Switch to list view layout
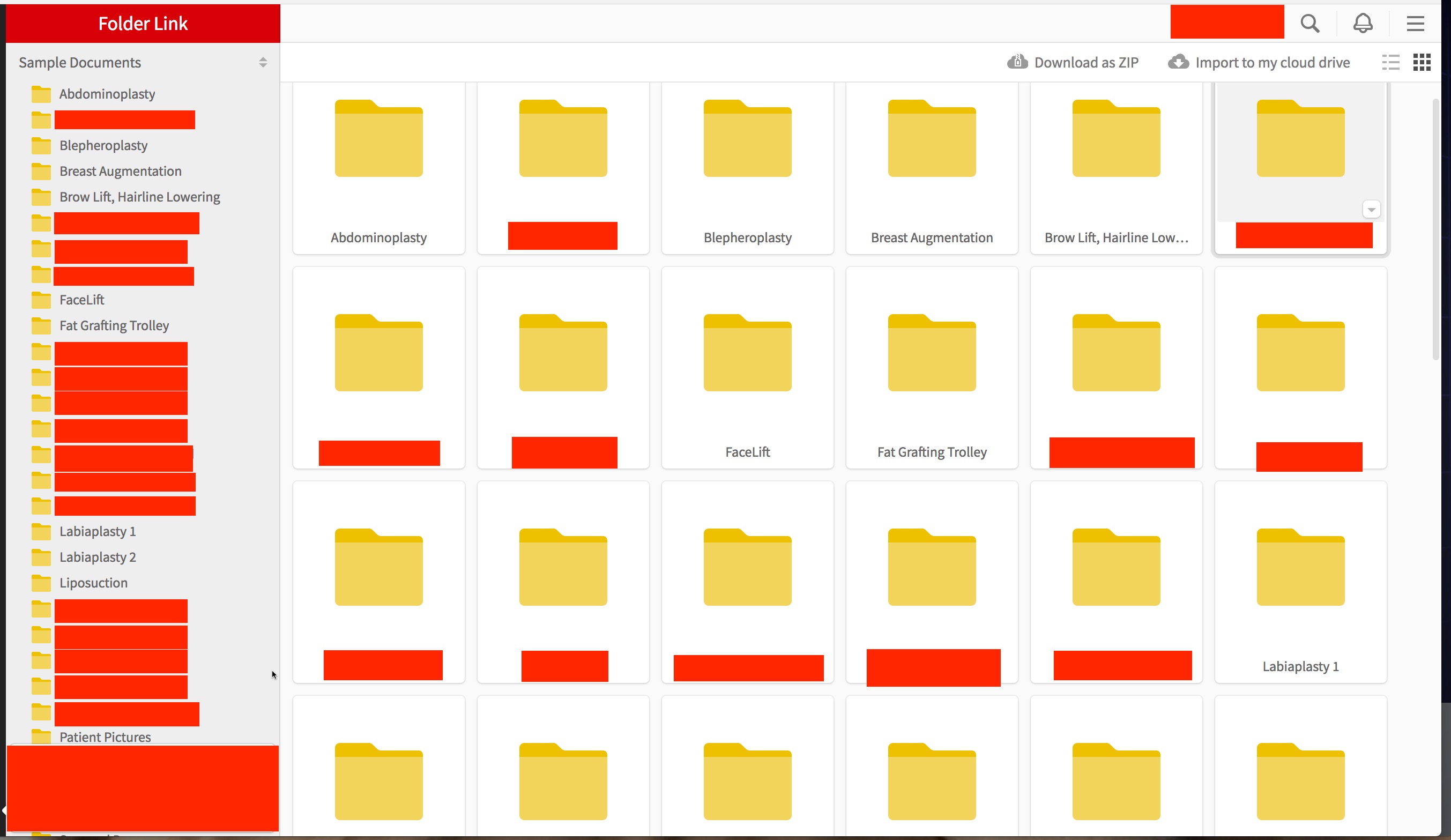 click(1390, 62)
